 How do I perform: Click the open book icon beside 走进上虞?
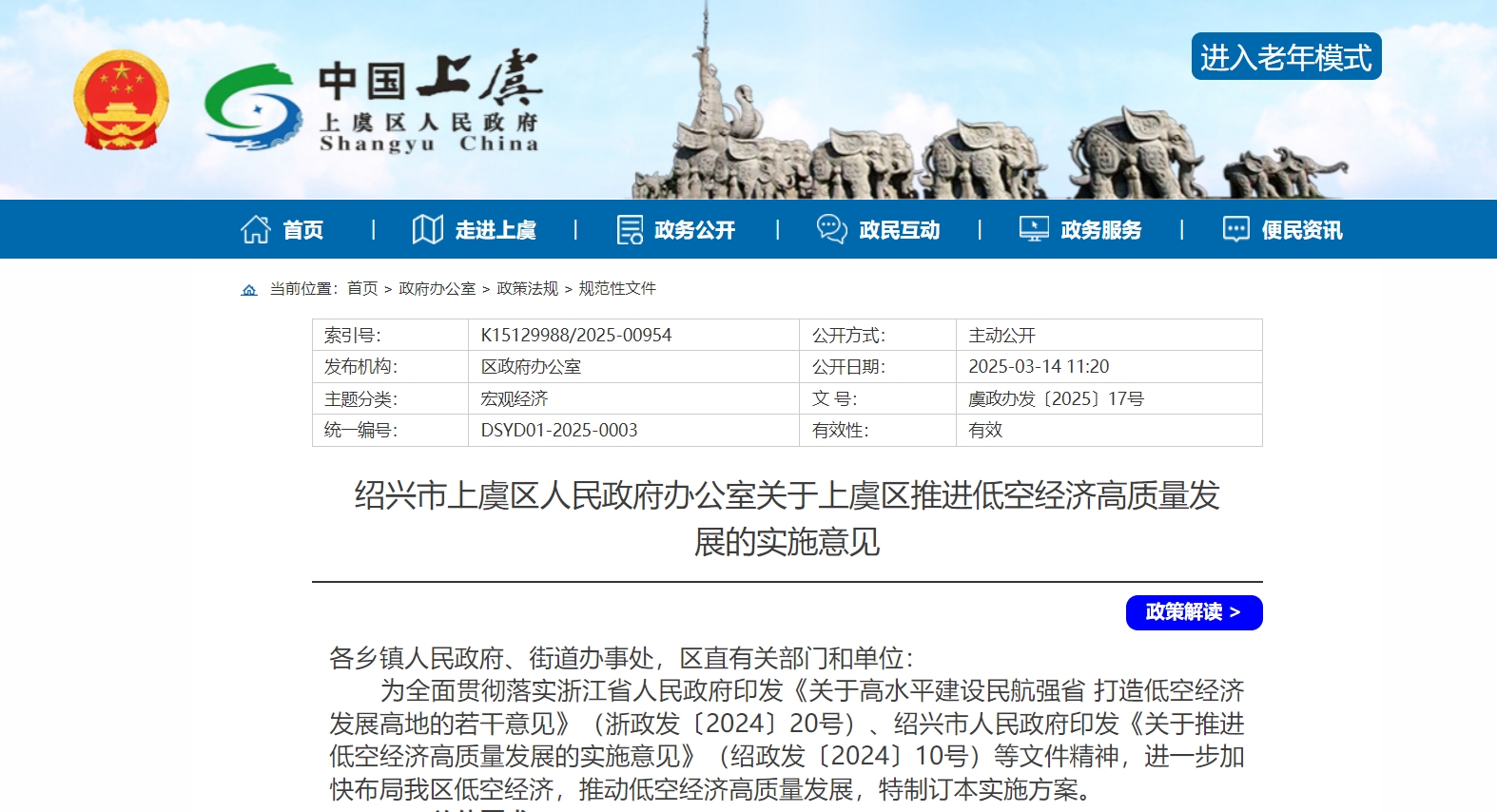point(427,229)
